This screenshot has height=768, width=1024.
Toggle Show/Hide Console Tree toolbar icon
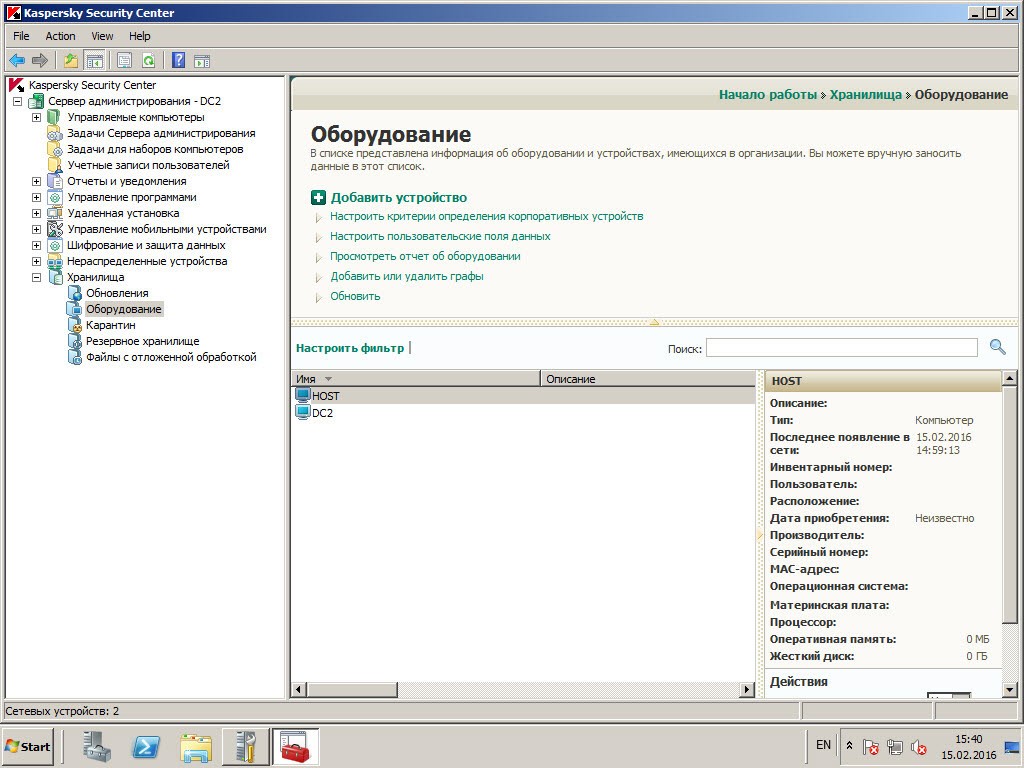95,61
